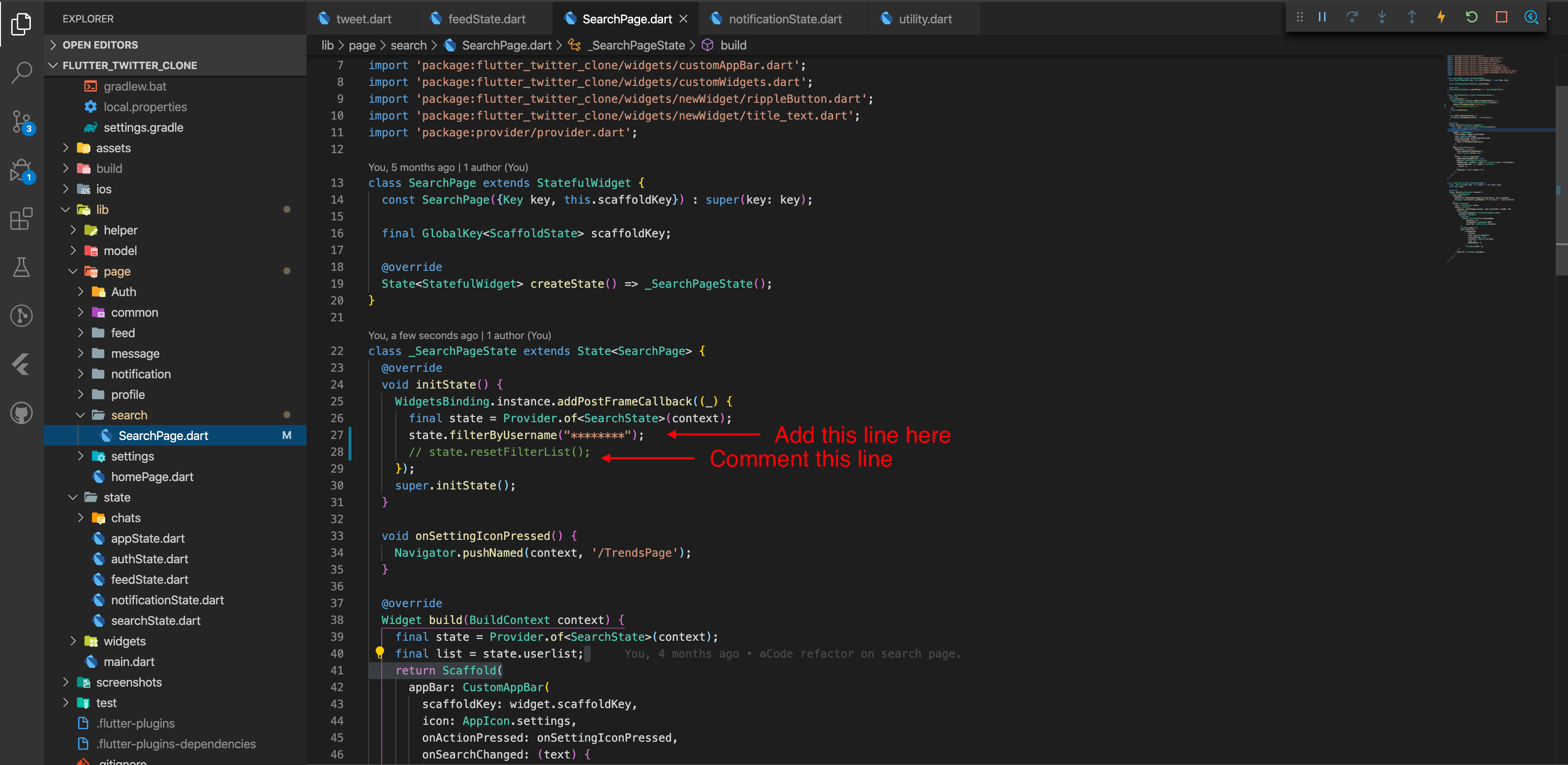The image size is (1568, 765).
Task: Open the Testing beaker panel
Action: pos(21,268)
